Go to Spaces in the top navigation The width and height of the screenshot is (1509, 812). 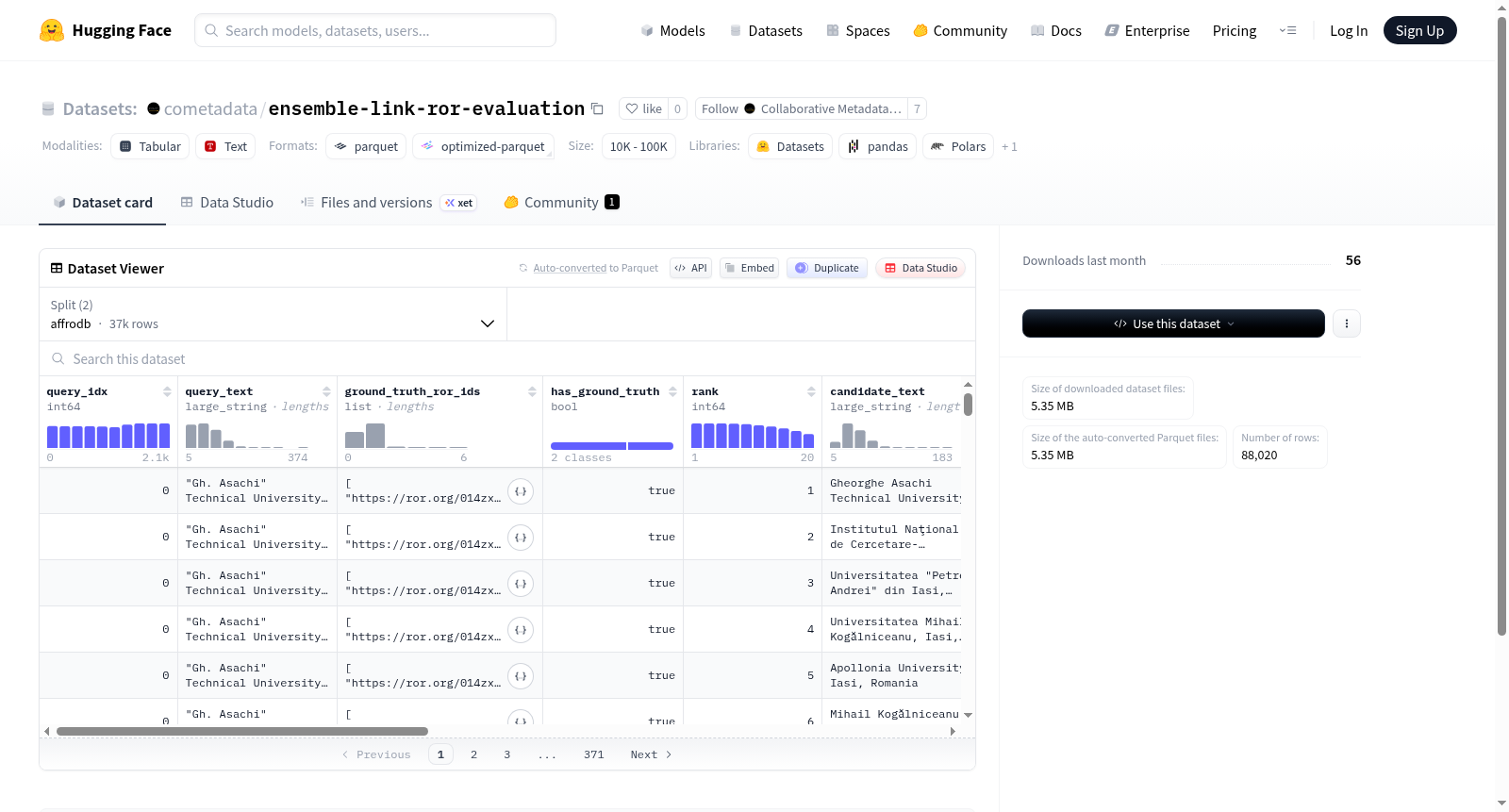(858, 31)
